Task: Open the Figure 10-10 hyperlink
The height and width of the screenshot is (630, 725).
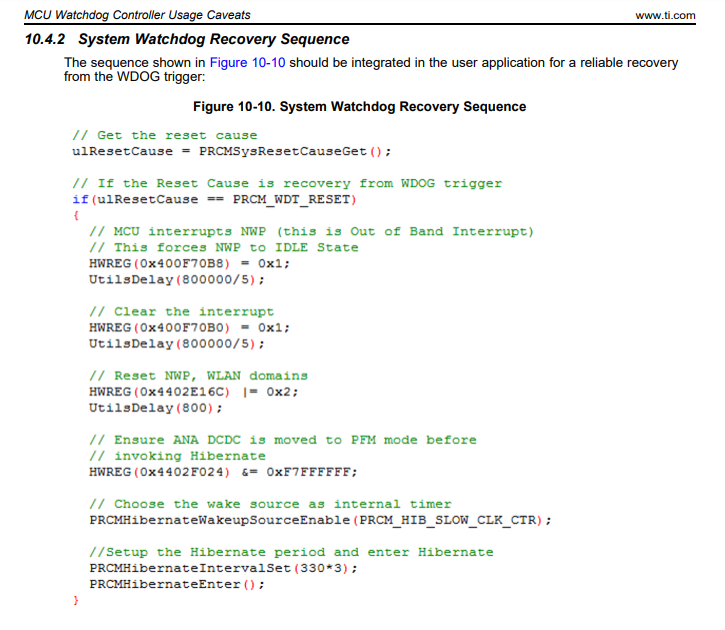Action: pyautogui.click(x=247, y=62)
